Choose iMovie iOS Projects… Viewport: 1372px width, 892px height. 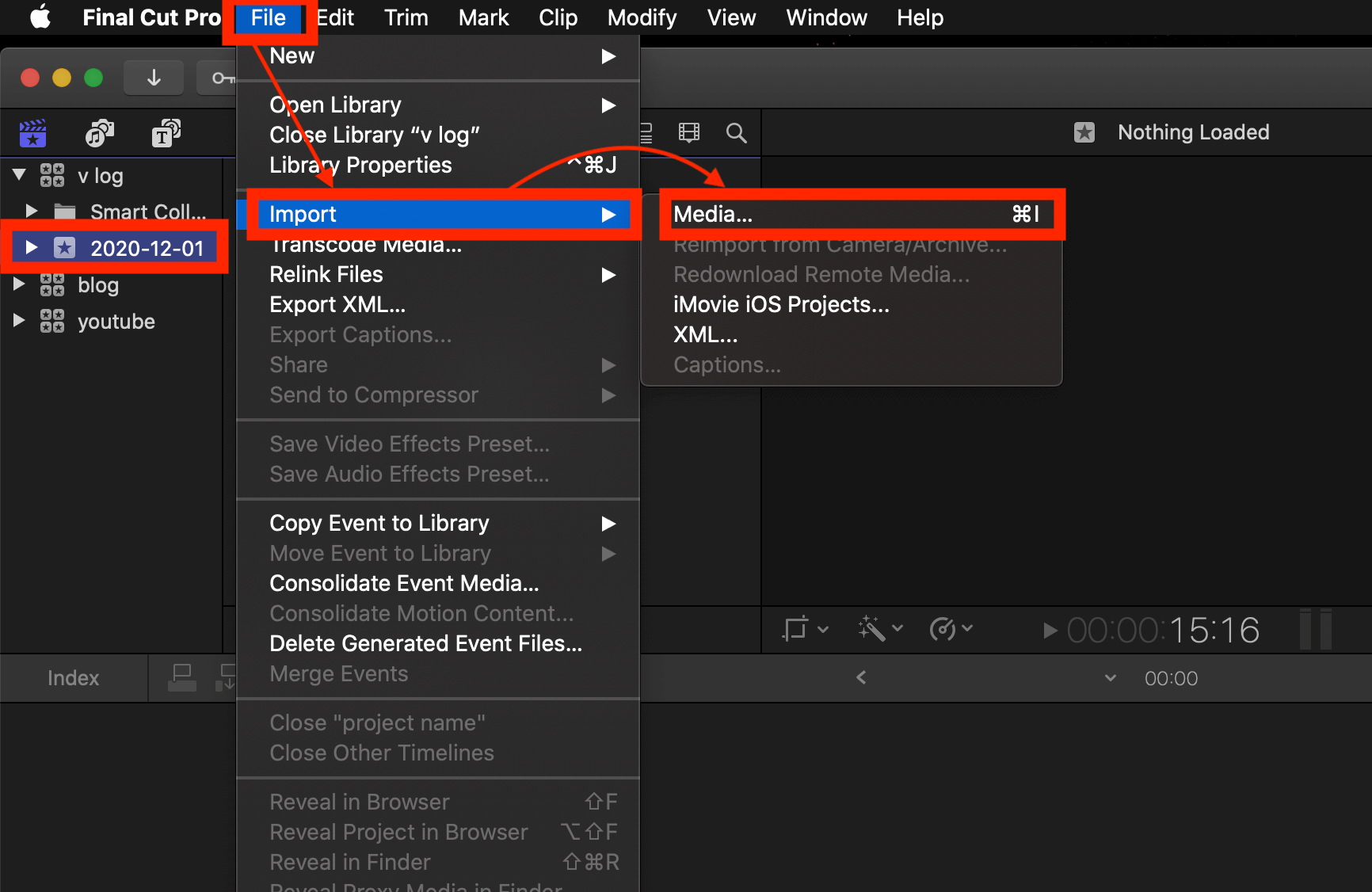click(852, 305)
